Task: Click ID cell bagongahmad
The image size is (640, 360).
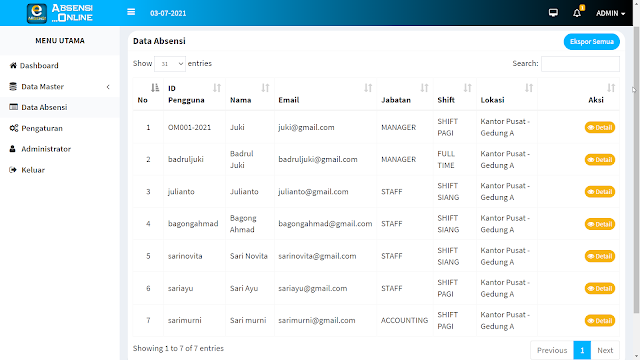Action: 193,224
